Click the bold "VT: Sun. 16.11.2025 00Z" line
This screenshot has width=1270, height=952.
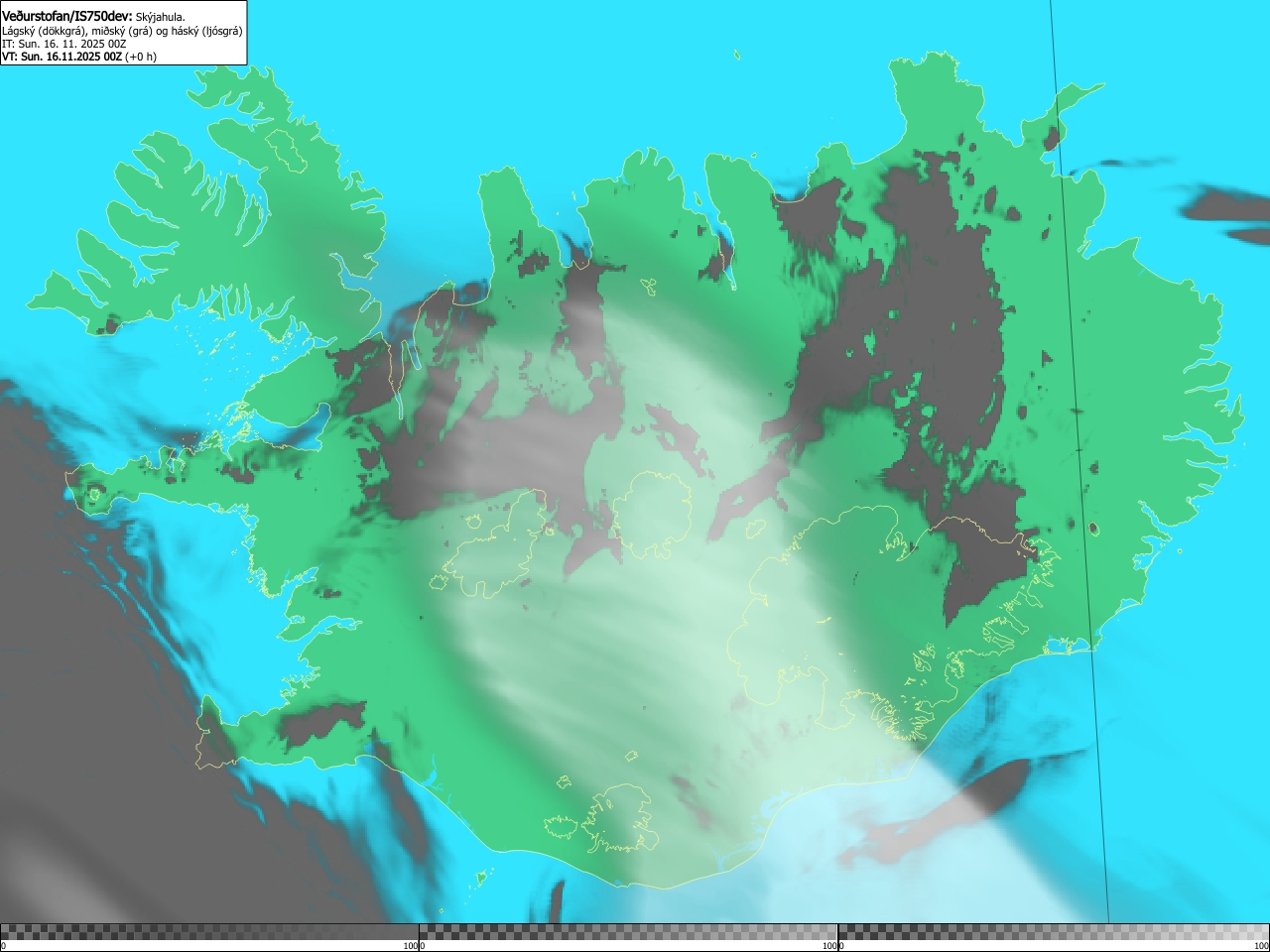[62, 57]
